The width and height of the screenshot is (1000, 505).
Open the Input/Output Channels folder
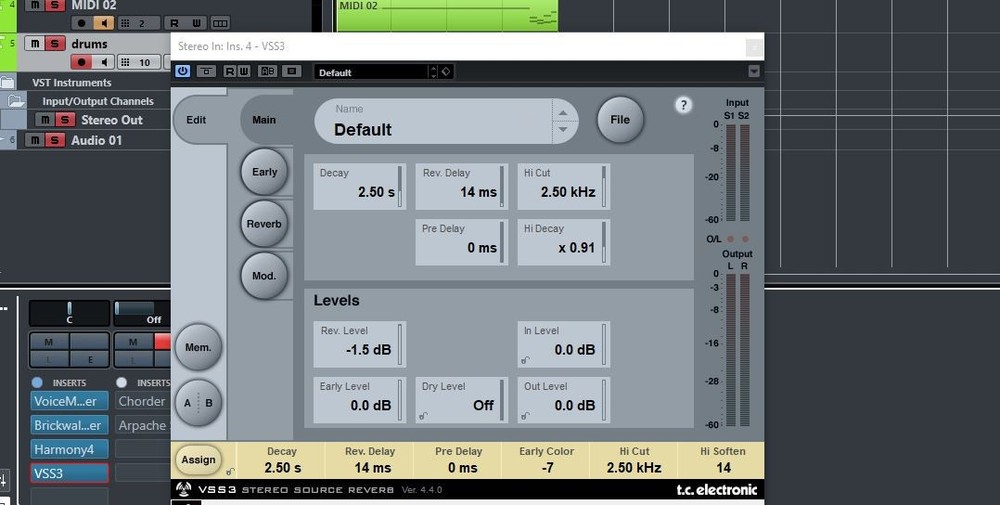[16, 101]
